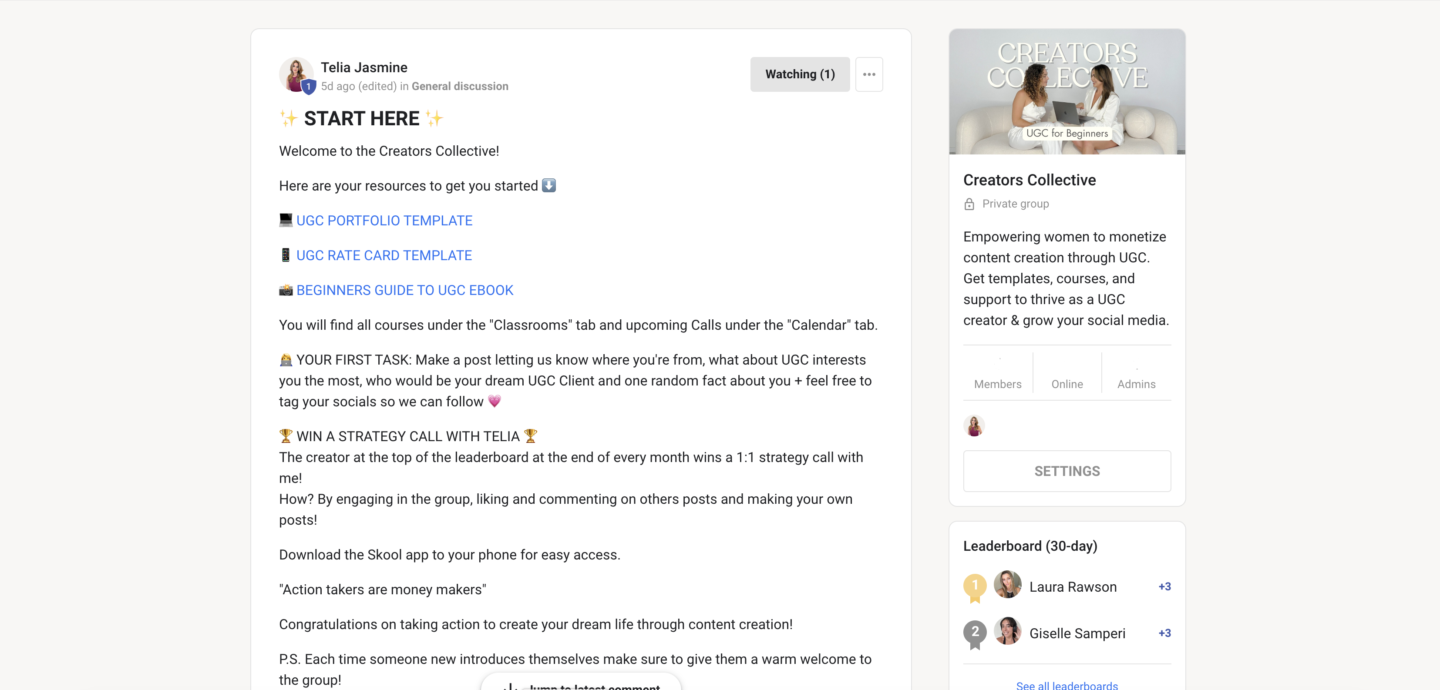Click Telia Jasmine's blue level badge

pyautogui.click(x=309, y=86)
